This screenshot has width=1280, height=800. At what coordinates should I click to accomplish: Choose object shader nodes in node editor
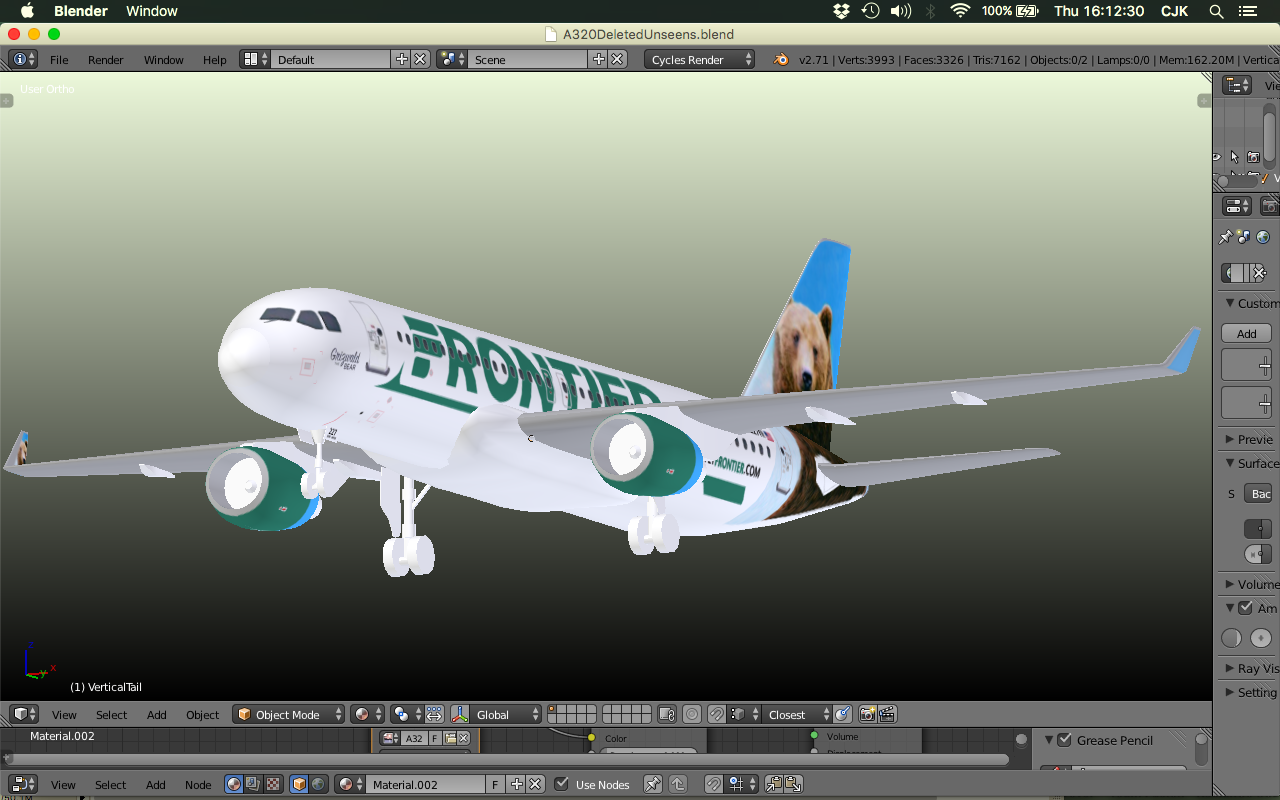point(299,784)
